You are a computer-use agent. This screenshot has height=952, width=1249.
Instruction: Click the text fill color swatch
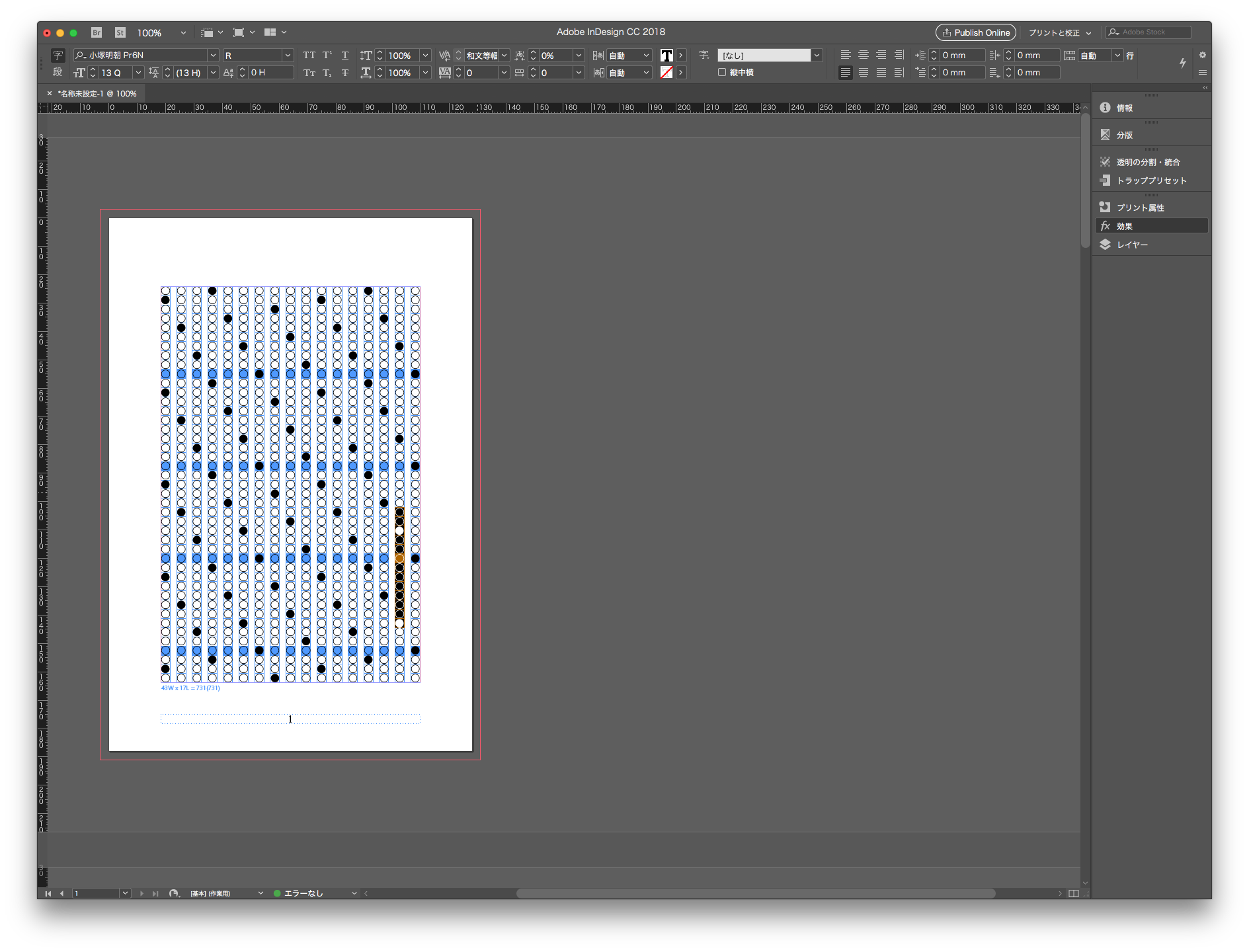point(666,56)
